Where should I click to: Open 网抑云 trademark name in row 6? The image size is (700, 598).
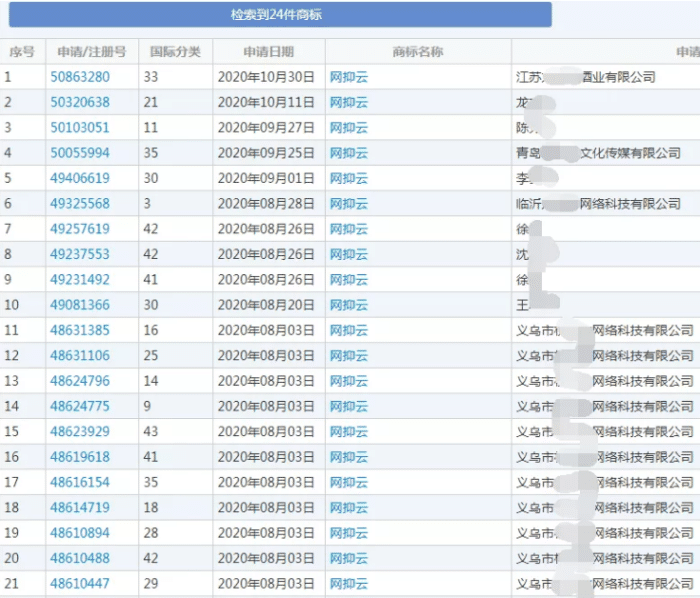(x=349, y=204)
